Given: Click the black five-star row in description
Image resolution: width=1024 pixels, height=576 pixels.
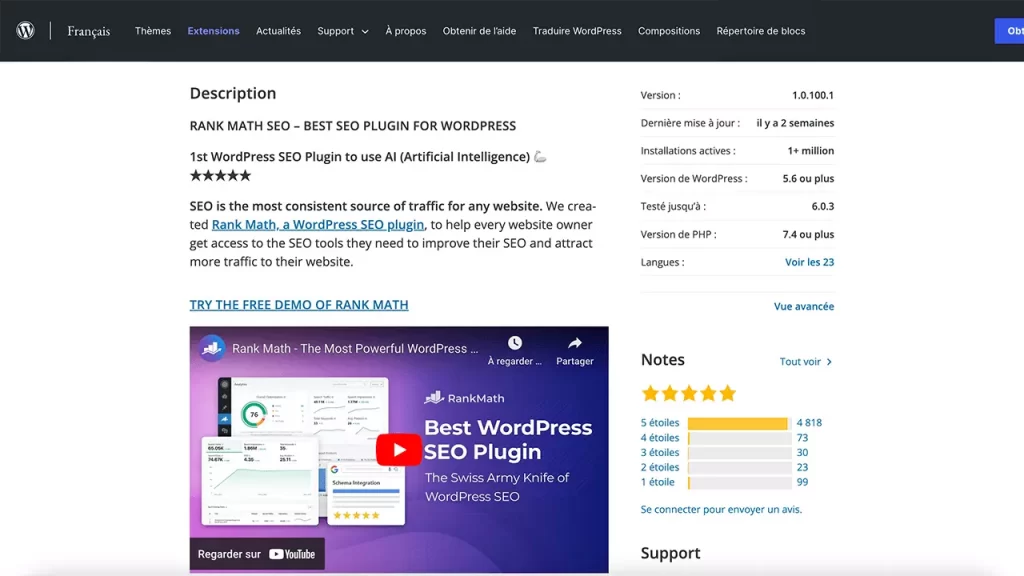Looking at the screenshot, I should (220, 176).
